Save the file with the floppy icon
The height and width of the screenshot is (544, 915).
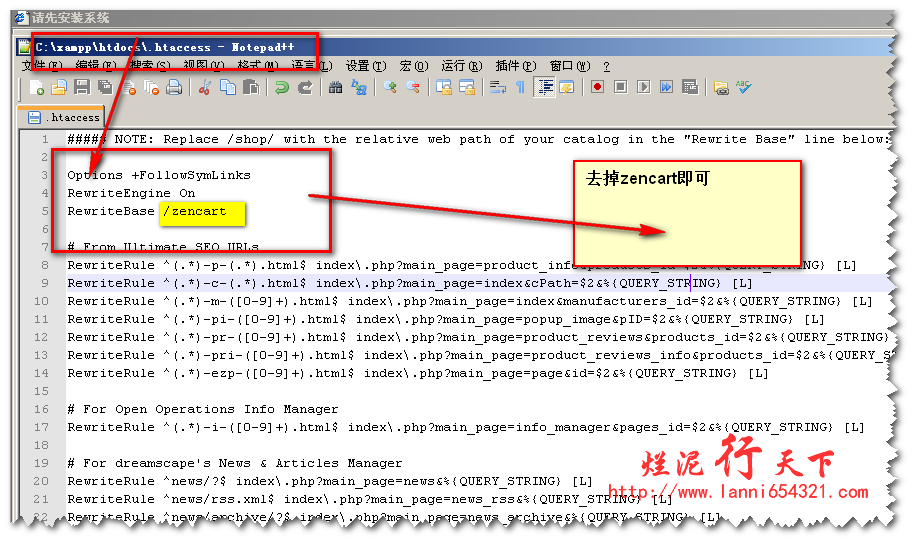click(82, 88)
